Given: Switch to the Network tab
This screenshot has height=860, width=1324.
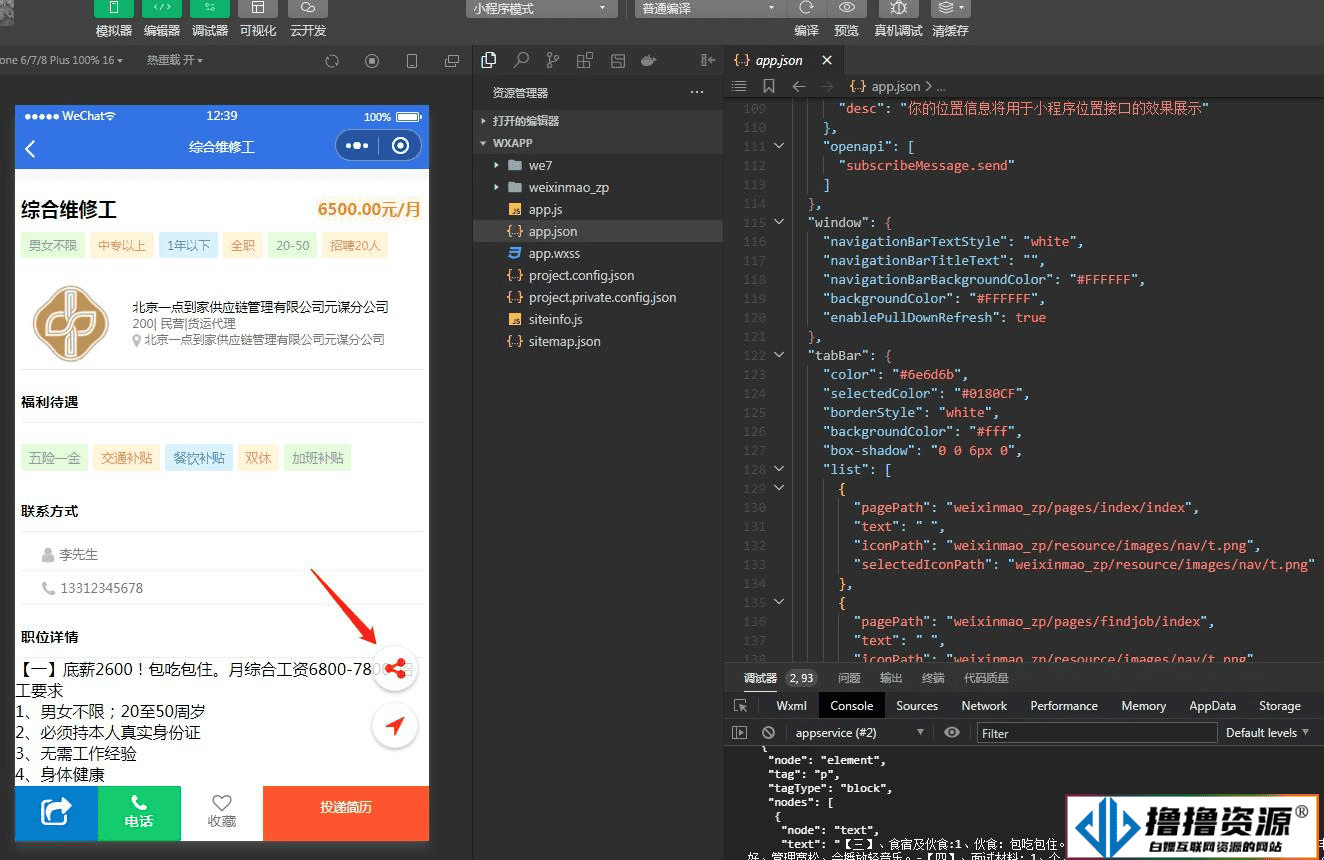Looking at the screenshot, I should [984, 705].
